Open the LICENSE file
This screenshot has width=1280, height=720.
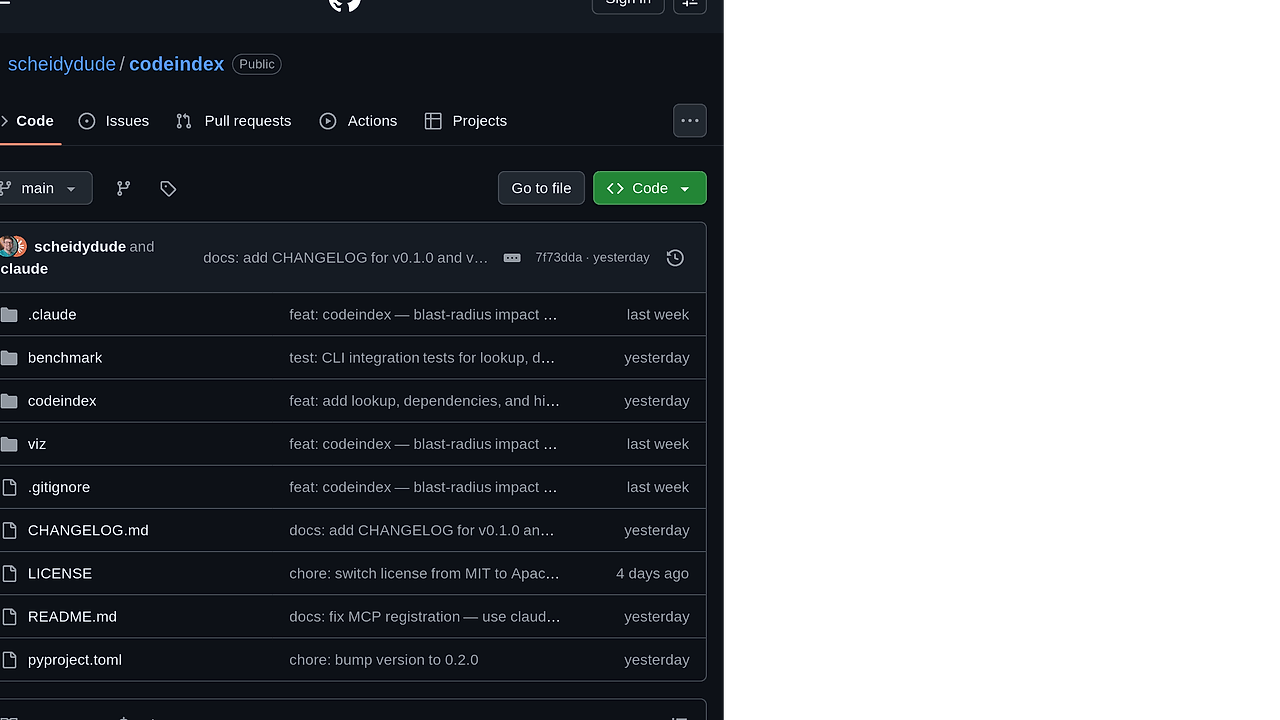tap(60, 573)
